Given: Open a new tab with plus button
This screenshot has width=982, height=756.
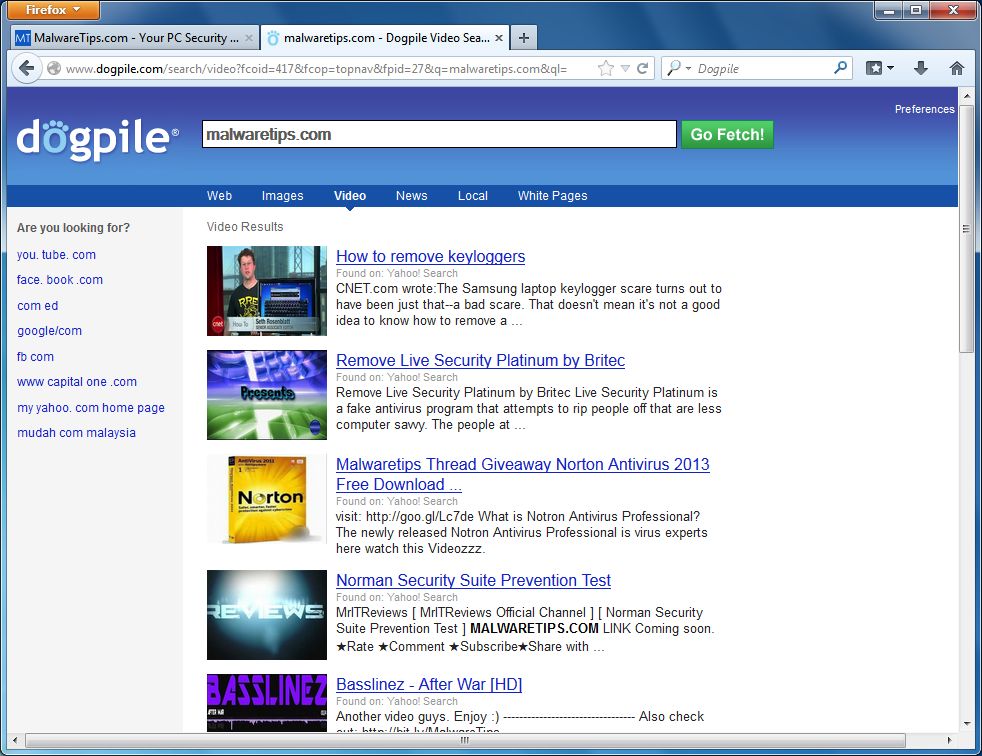Looking at the screenshot, I should pos(524,38).
